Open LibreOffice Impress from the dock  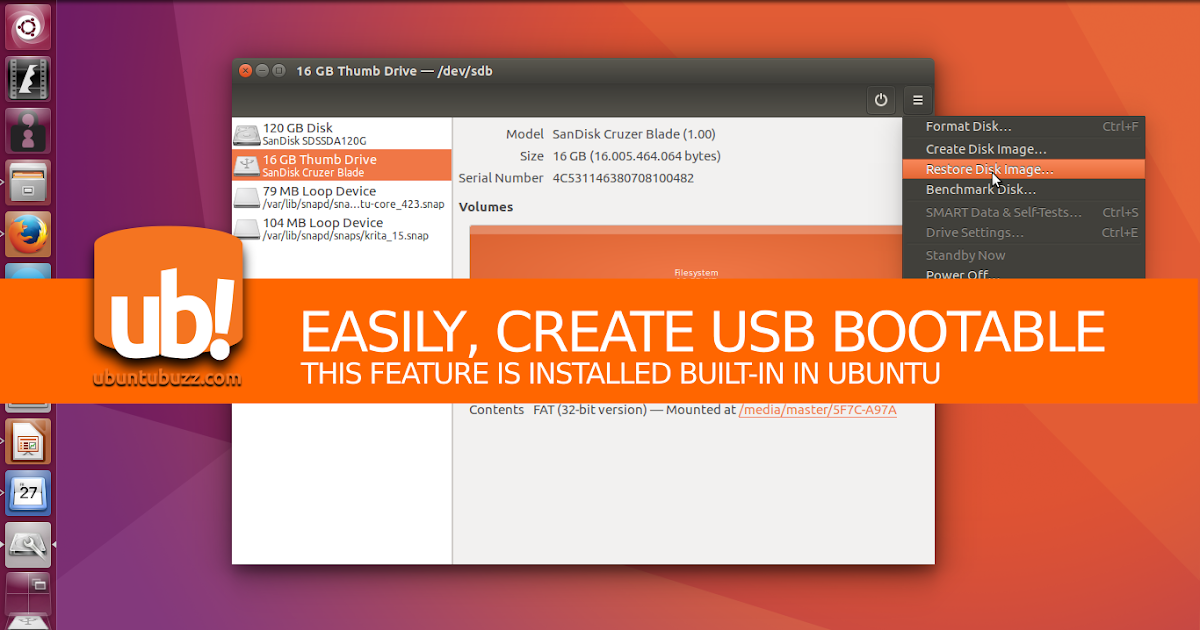[x=28, y=440]
